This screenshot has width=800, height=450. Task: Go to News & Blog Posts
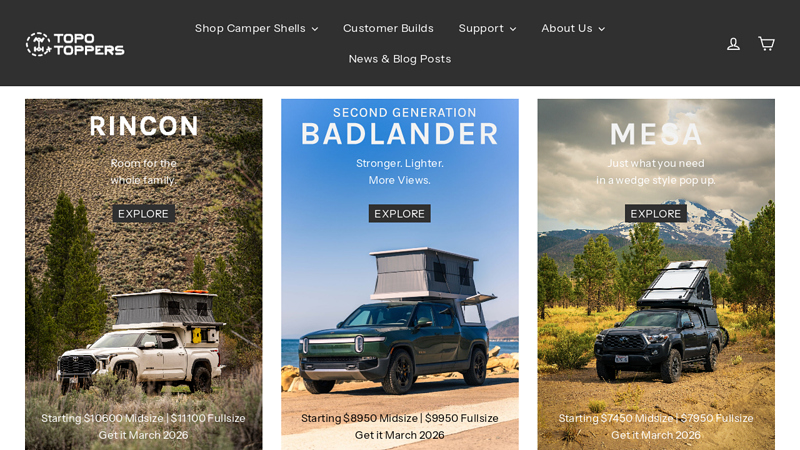tap(400, 59)
